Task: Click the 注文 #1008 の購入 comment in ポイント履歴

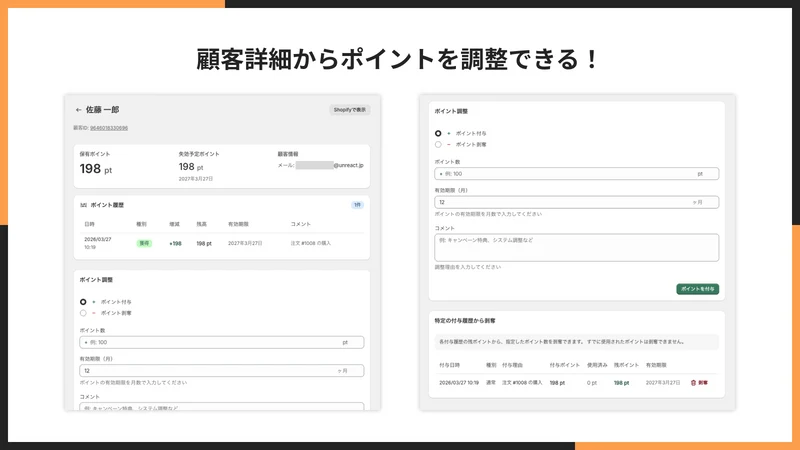Action: click(x=311, y=243)
